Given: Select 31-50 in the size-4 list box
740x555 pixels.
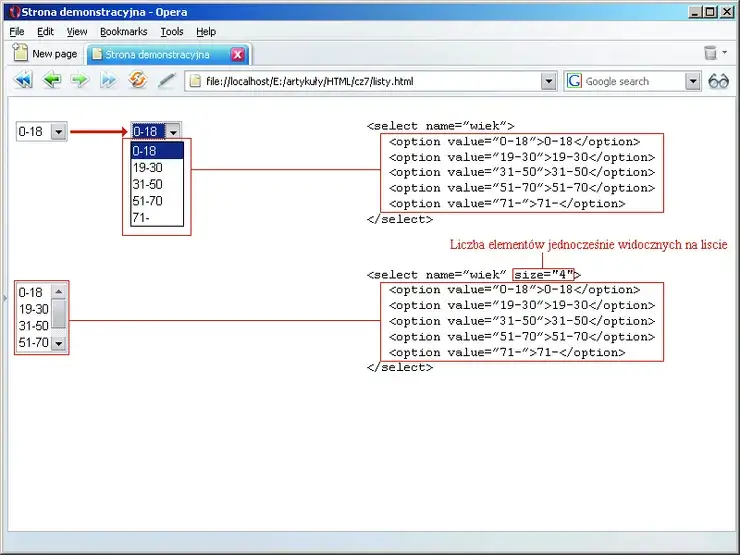Looking at the screenshot, I should tap(34, 326).
